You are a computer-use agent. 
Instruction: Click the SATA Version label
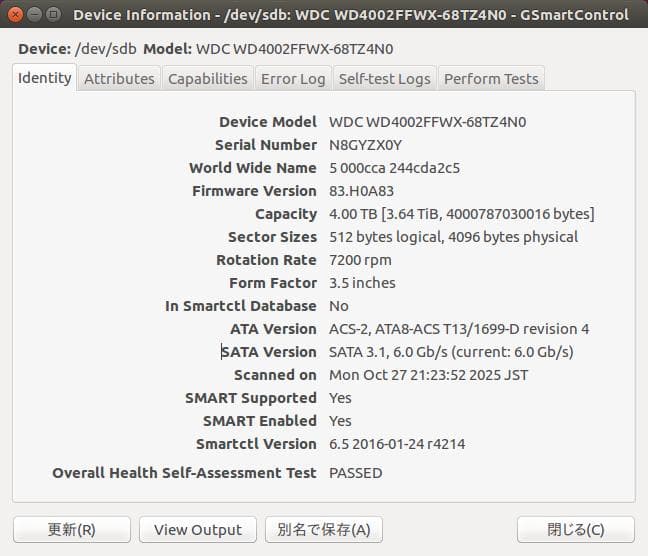(x=269, y=352)
